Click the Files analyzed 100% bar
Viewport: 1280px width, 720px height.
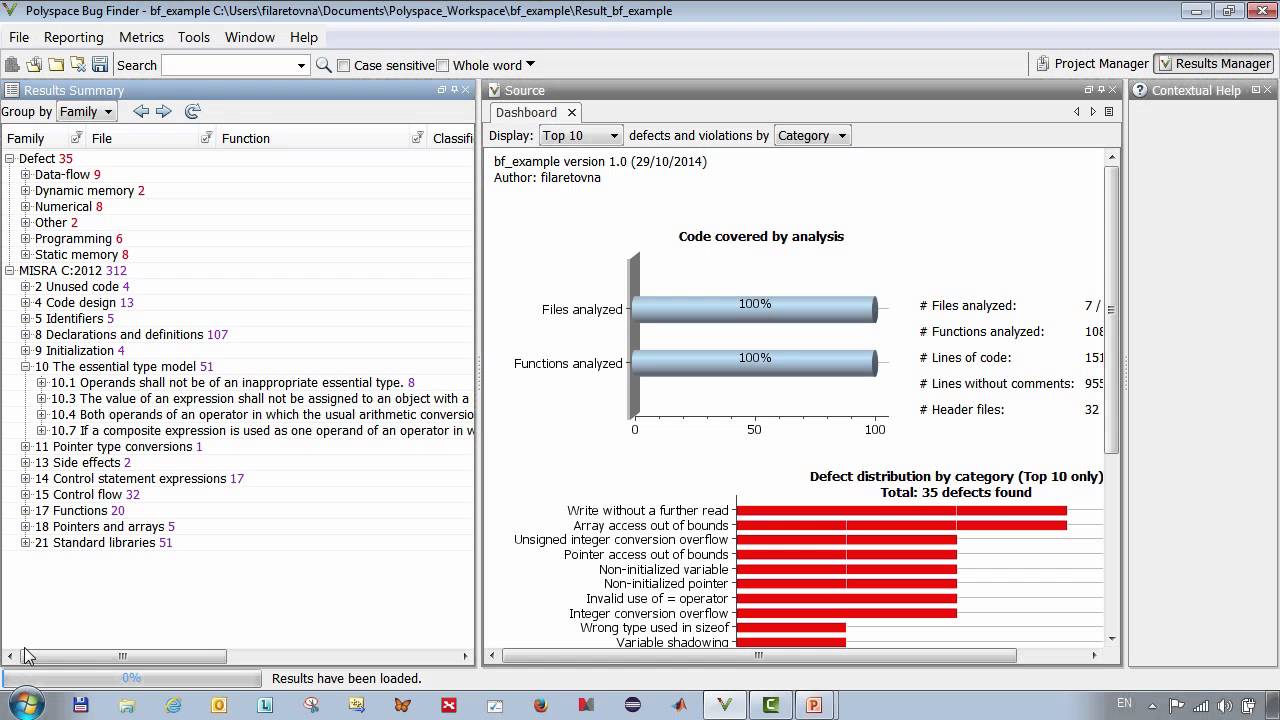754,309
